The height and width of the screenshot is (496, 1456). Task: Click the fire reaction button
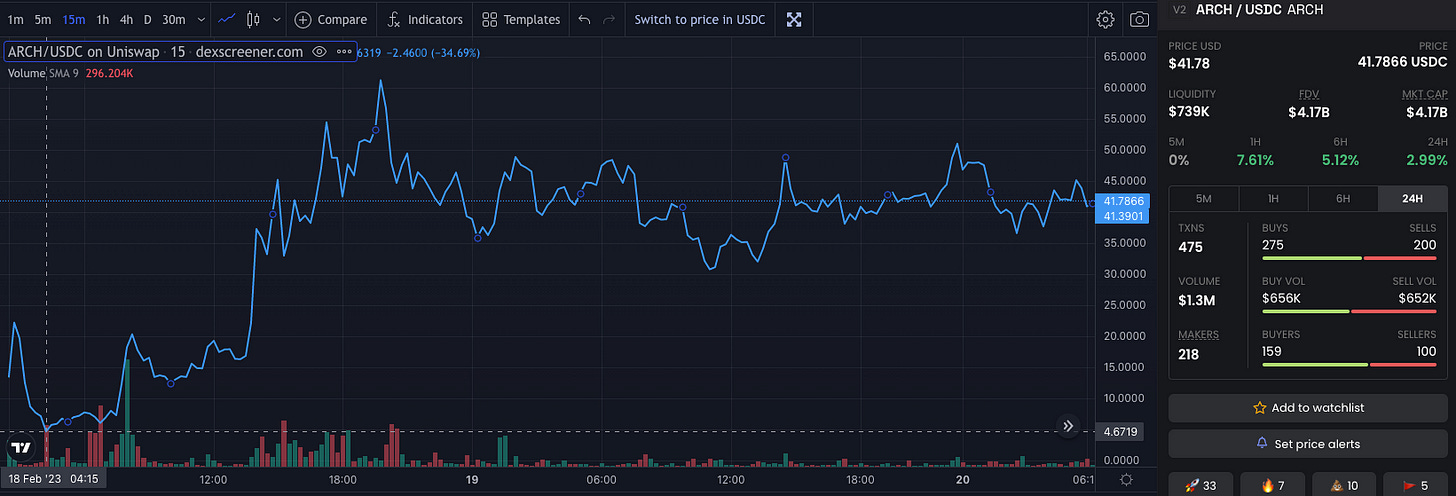click(x=1273, y=485)
